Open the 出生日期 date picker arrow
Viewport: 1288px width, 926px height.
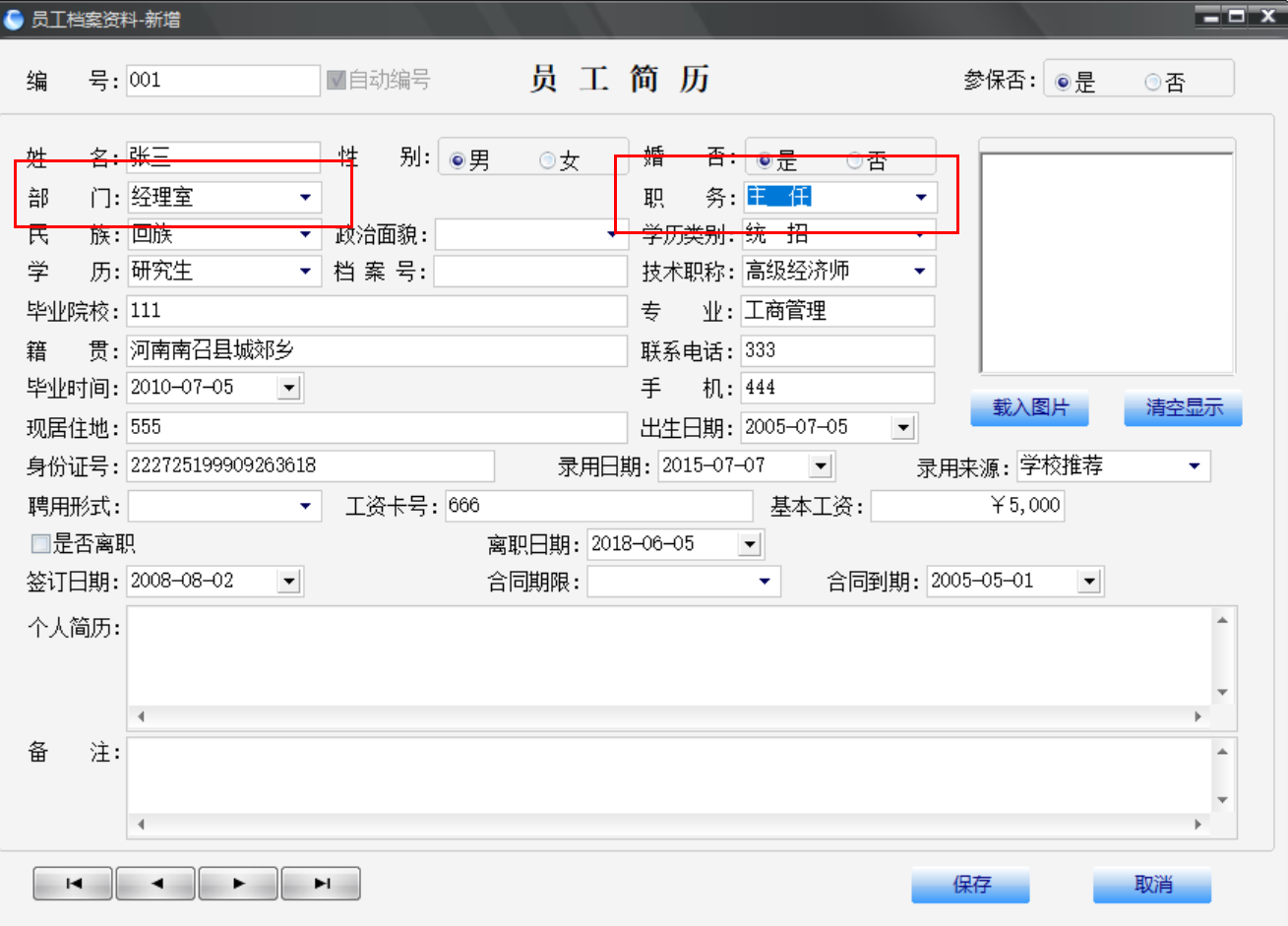902,427
